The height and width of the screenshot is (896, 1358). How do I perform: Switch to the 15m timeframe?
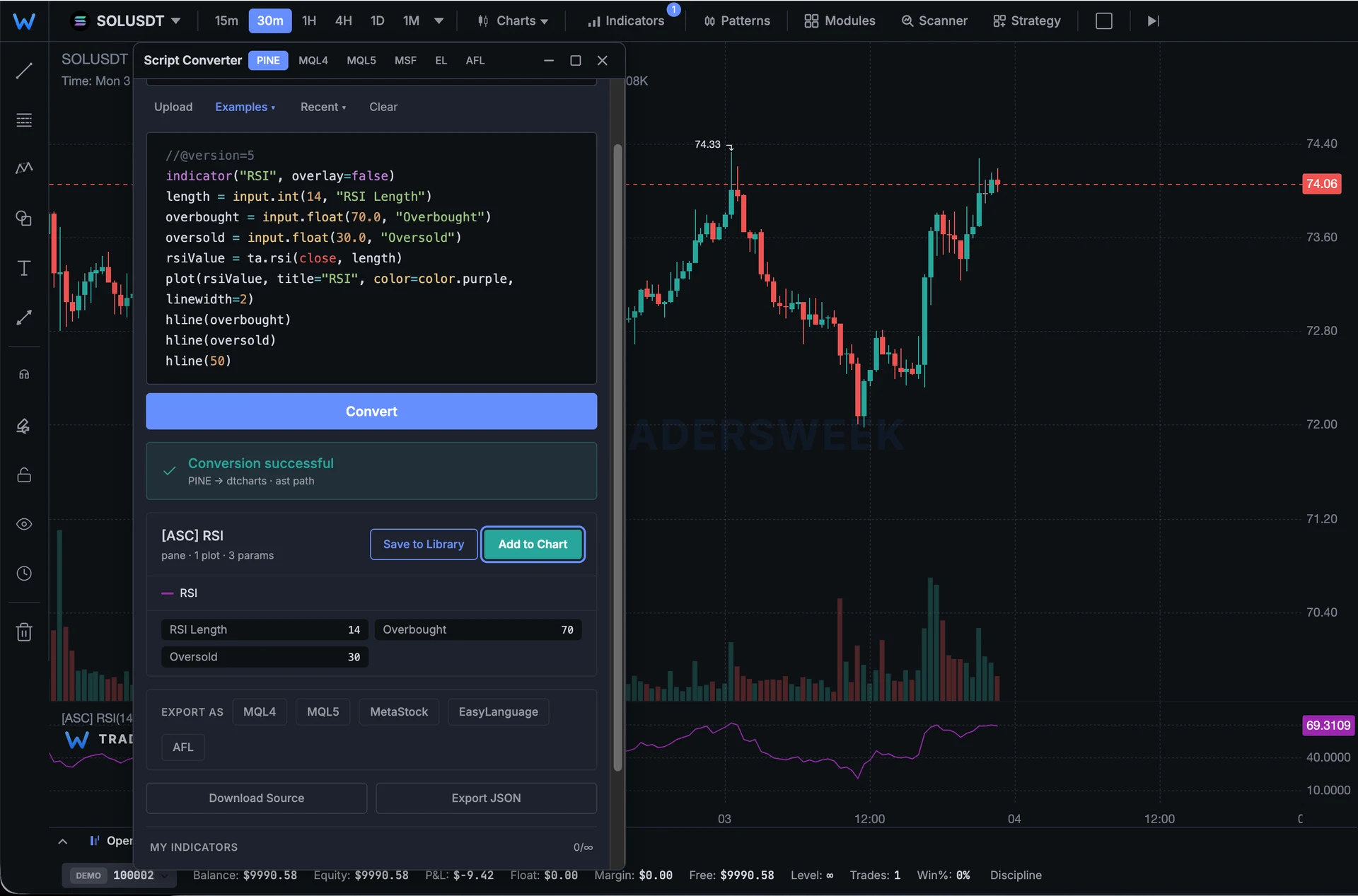click(226, 21)
